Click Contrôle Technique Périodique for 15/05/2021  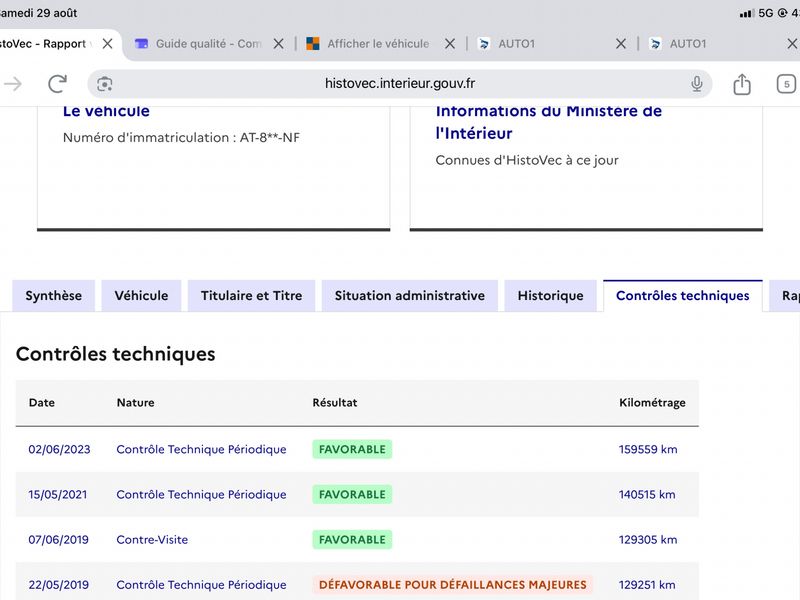201,494
